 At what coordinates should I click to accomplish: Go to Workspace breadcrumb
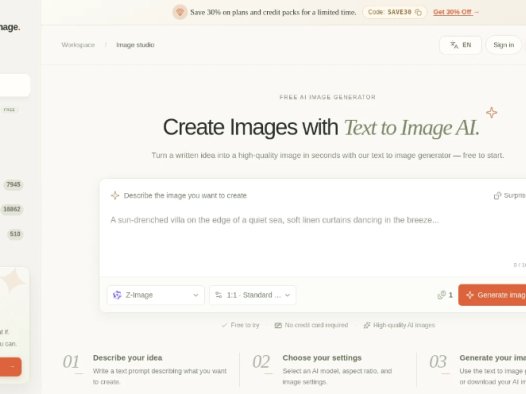(x=78, y=45)
